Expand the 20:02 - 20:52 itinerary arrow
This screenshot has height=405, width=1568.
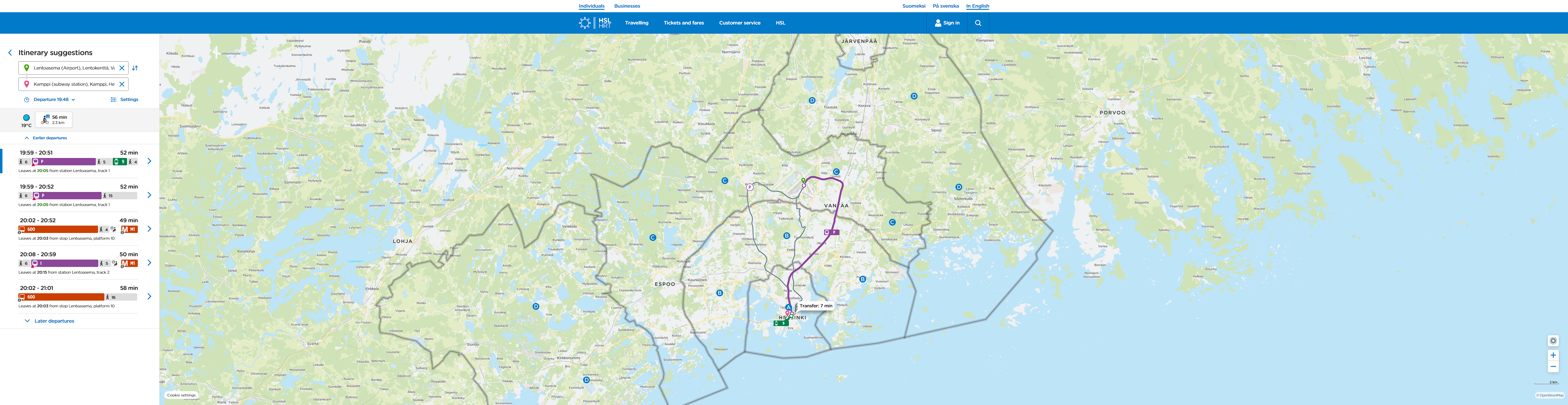click(x=149, y=229)
